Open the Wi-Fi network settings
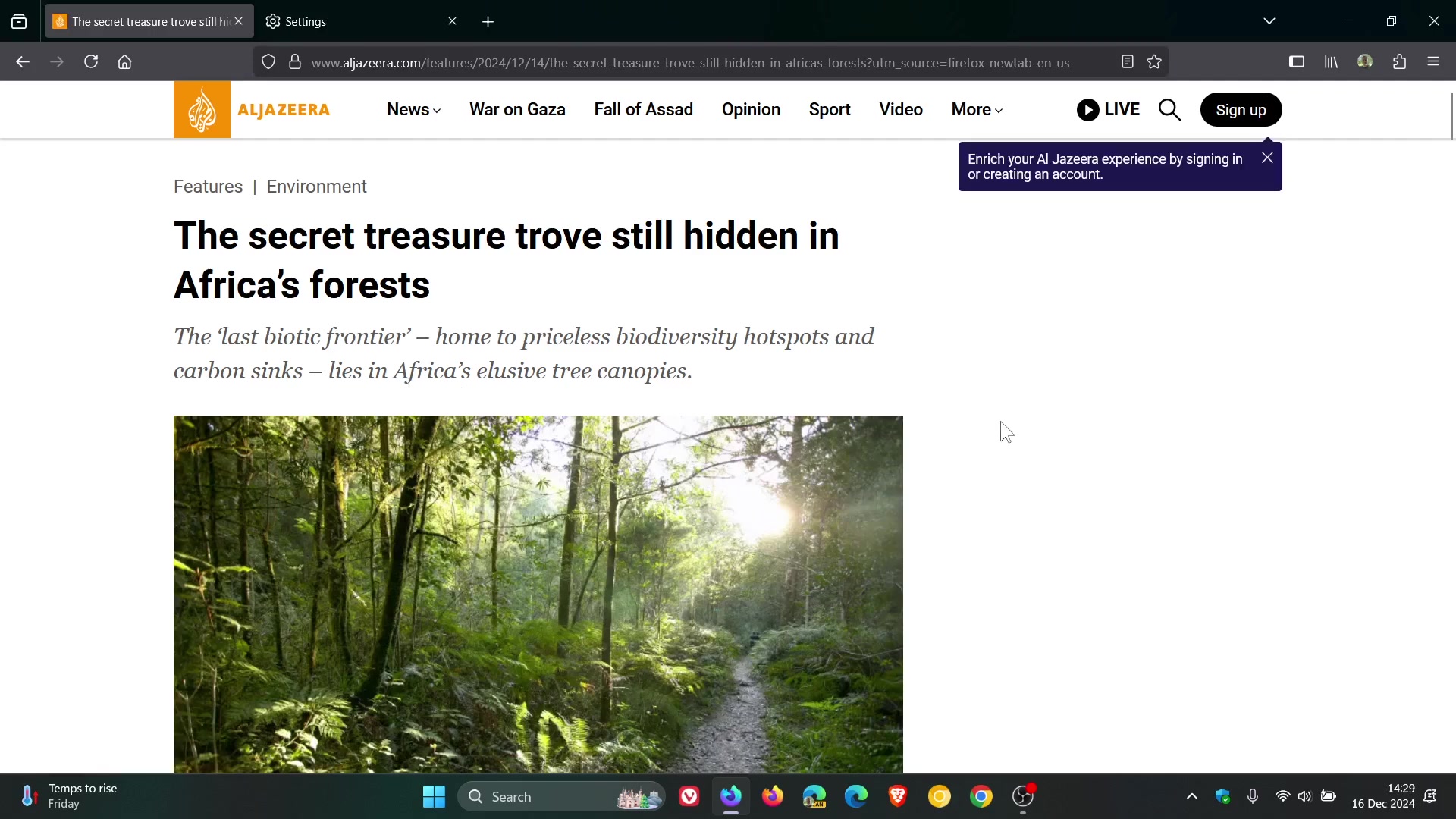Screen dimensions: 1456x819 click(1282, 796)
